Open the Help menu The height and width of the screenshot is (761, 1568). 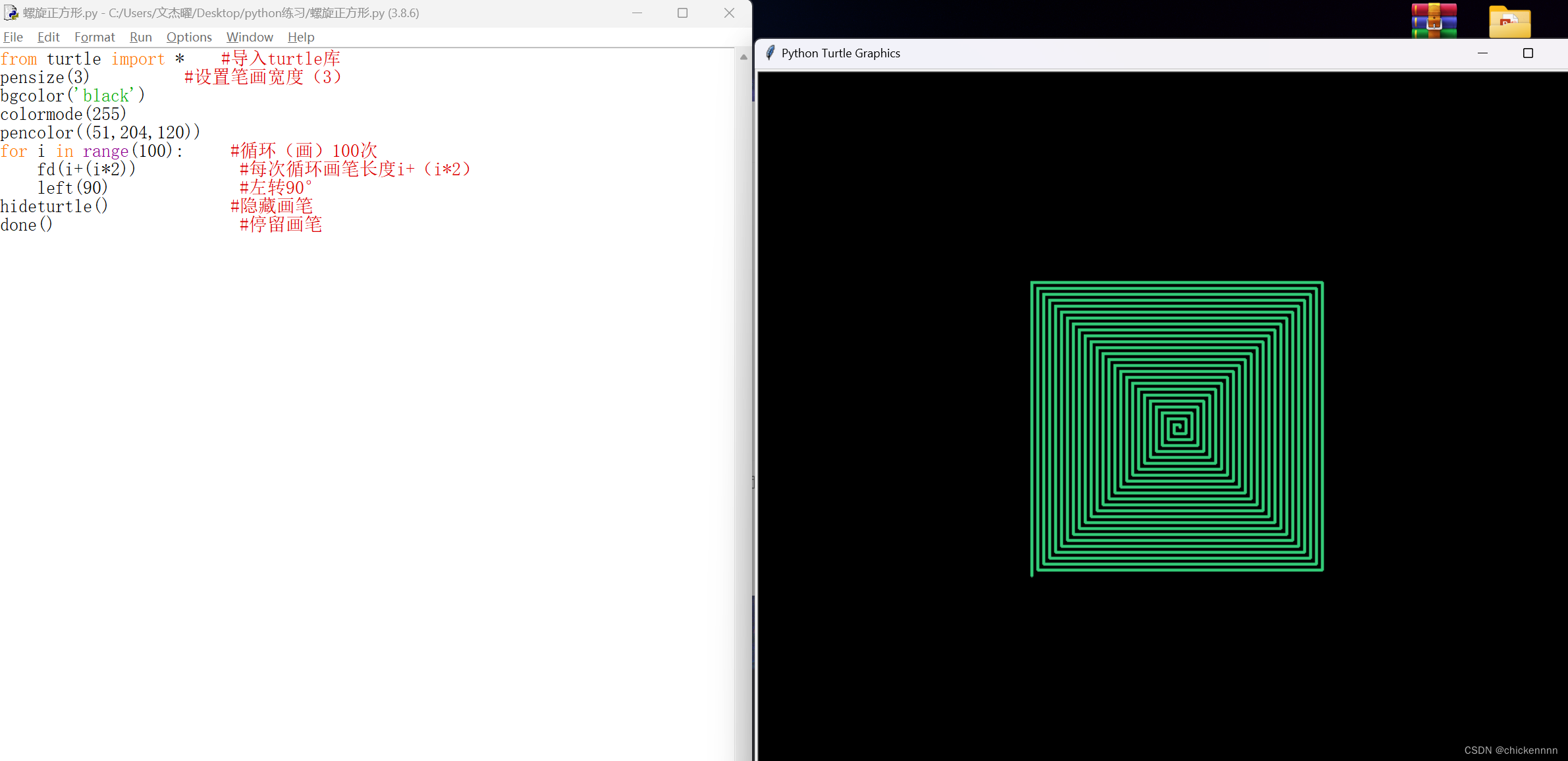301,37
